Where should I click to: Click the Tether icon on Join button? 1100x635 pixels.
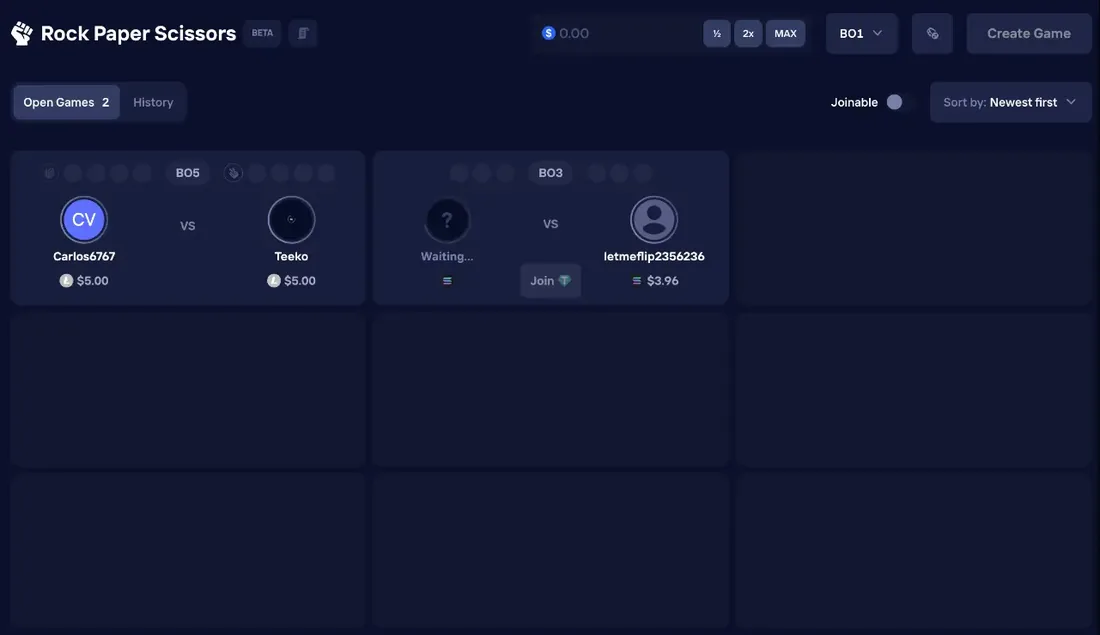(x=565, y=281)
